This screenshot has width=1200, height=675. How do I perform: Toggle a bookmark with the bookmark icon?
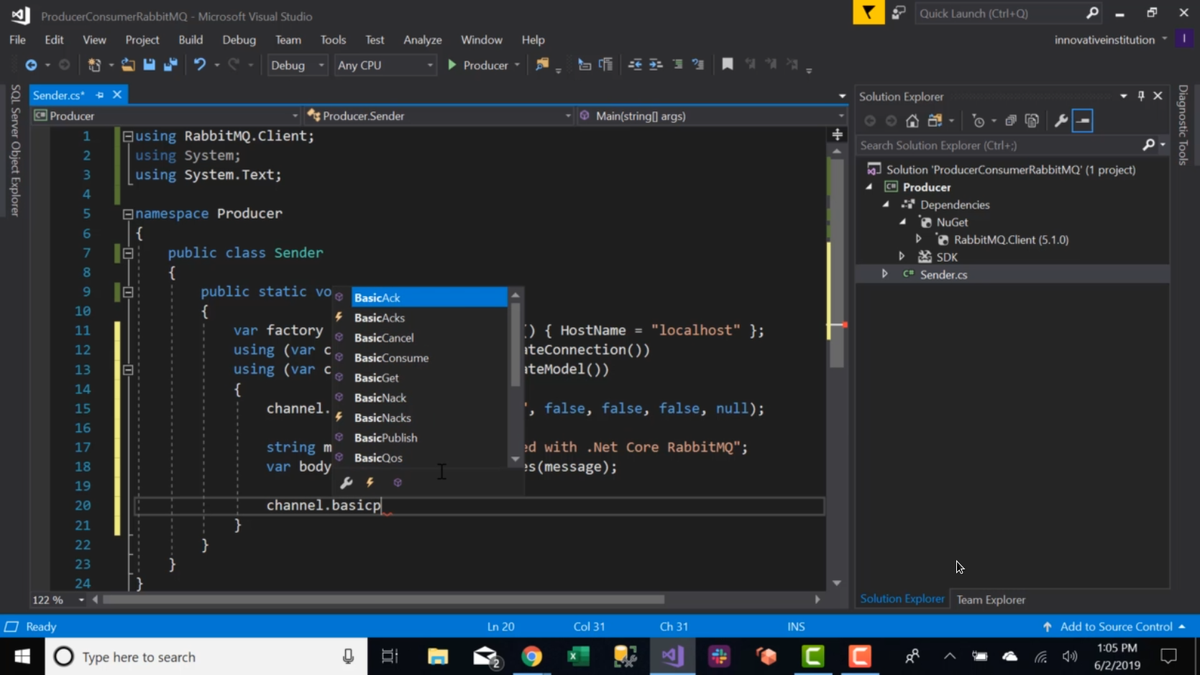click(728, 65)
